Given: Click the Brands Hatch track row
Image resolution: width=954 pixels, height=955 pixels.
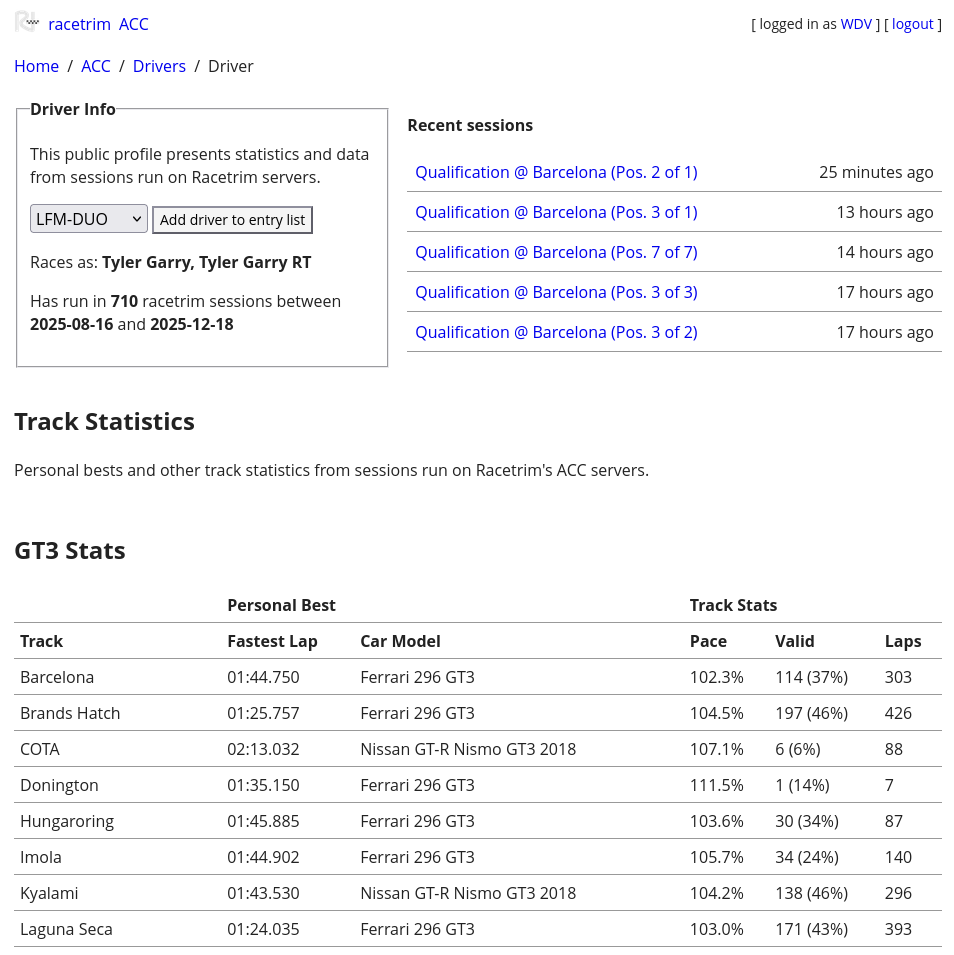Looking at the screenshot, I should (x=70, y=713).
